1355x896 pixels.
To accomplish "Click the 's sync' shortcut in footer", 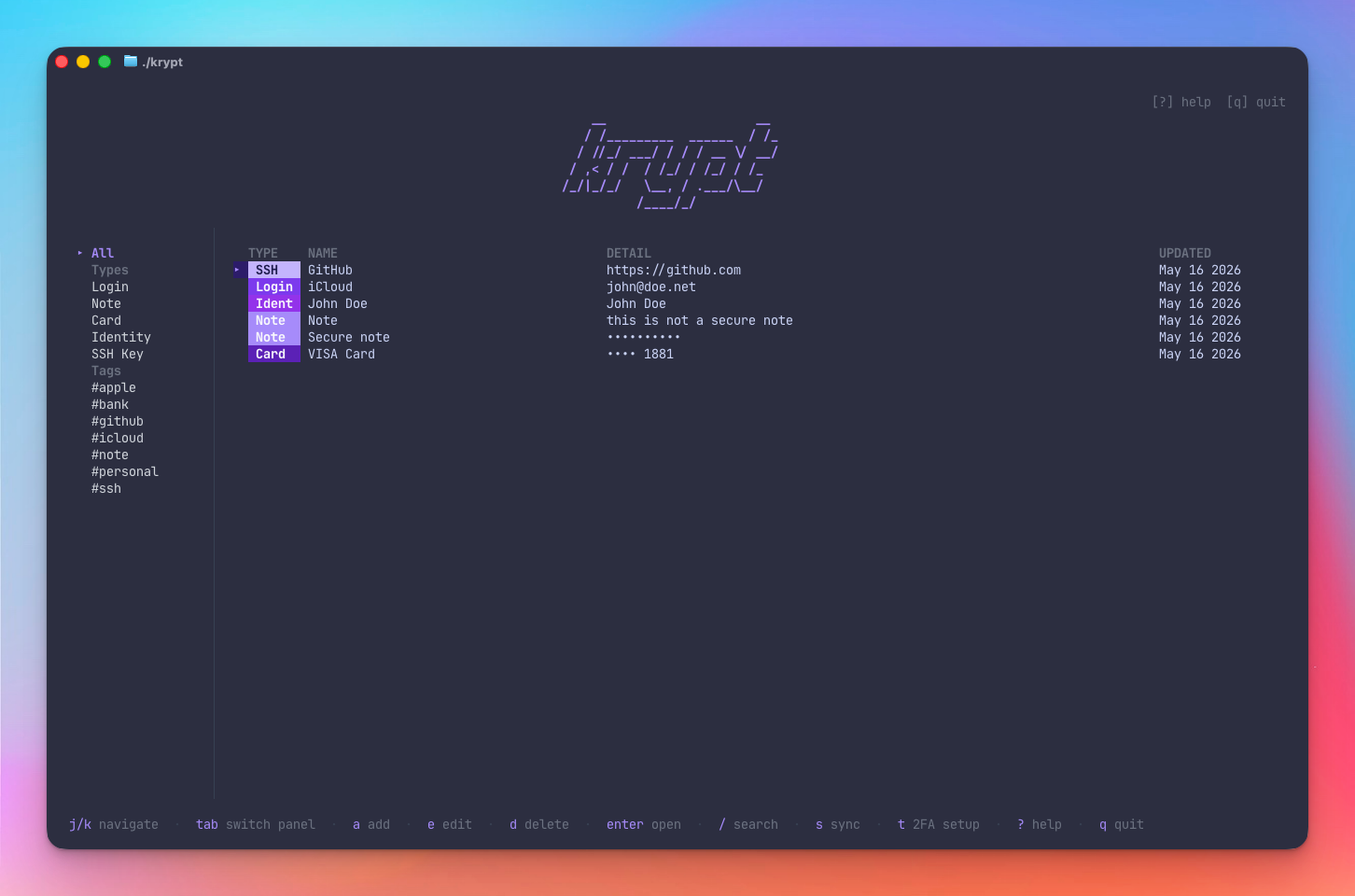I will pos(838,824).
